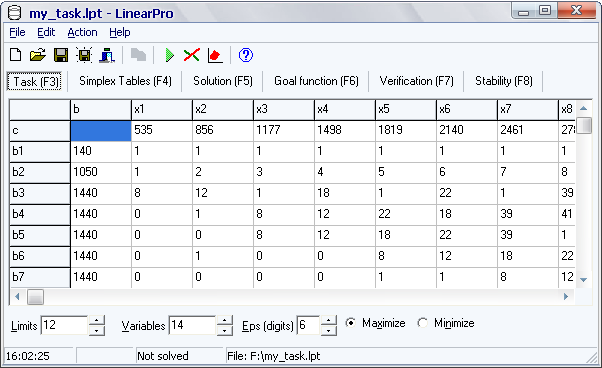Click the horizontal scrollbar left arrow
Screen dimensions: 602x368
(x=17, y=297)
